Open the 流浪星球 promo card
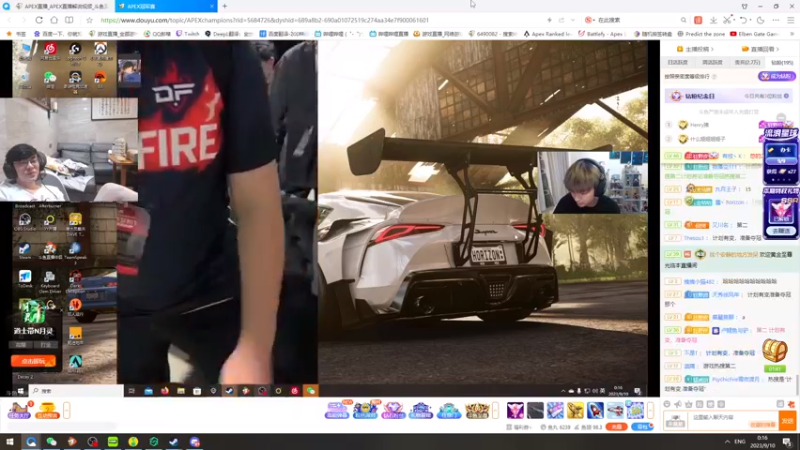Viewport: 800px width, 450px height. tap(781, 156)
